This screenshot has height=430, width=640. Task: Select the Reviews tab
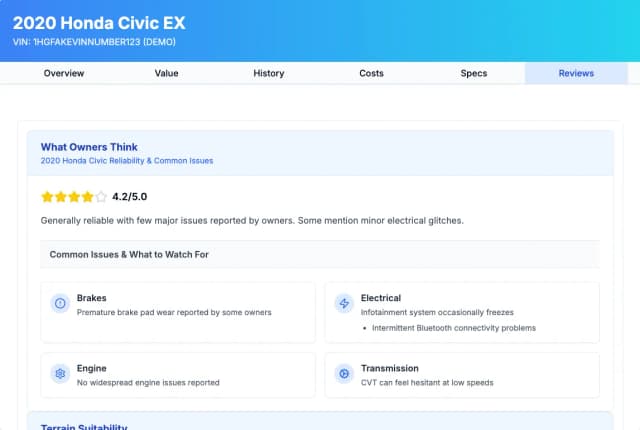point(576,73)
